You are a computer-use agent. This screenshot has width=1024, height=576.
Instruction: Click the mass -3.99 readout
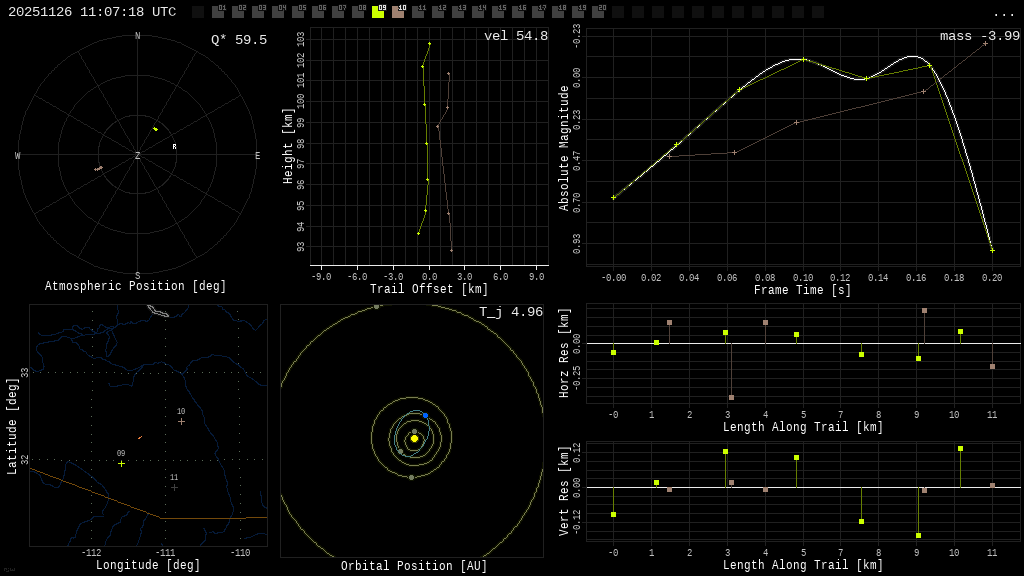coord(979,37)
